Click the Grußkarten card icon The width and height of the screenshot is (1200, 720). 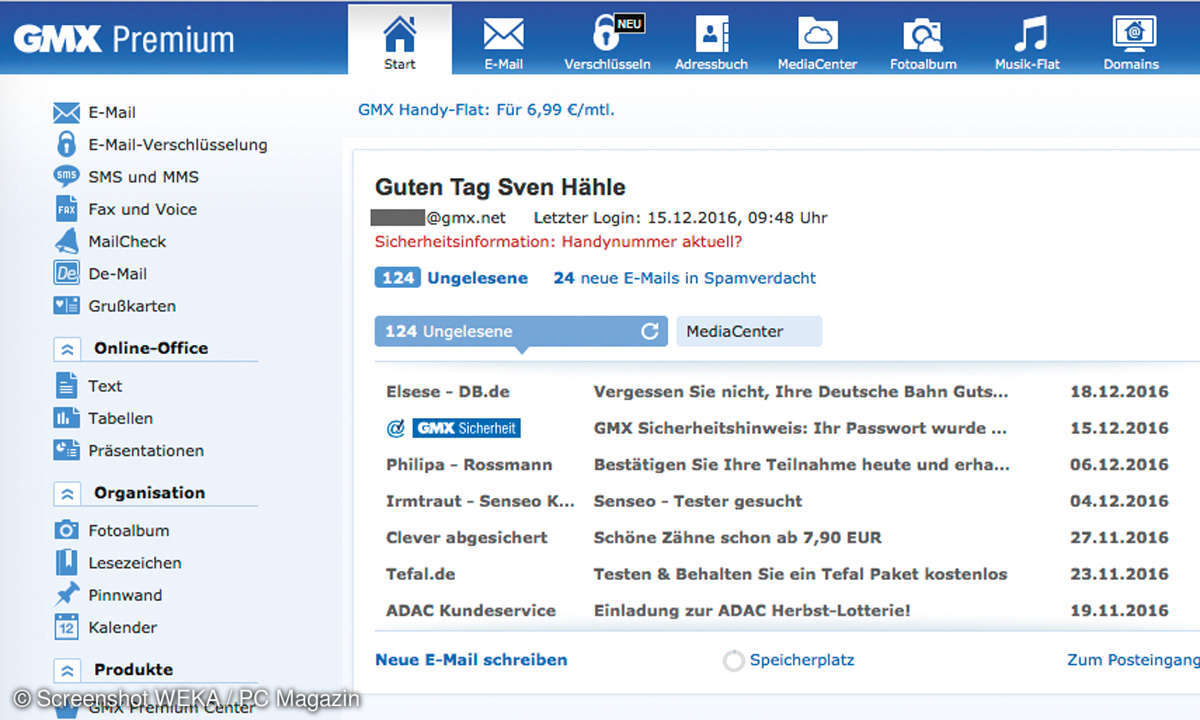[66, 306]
